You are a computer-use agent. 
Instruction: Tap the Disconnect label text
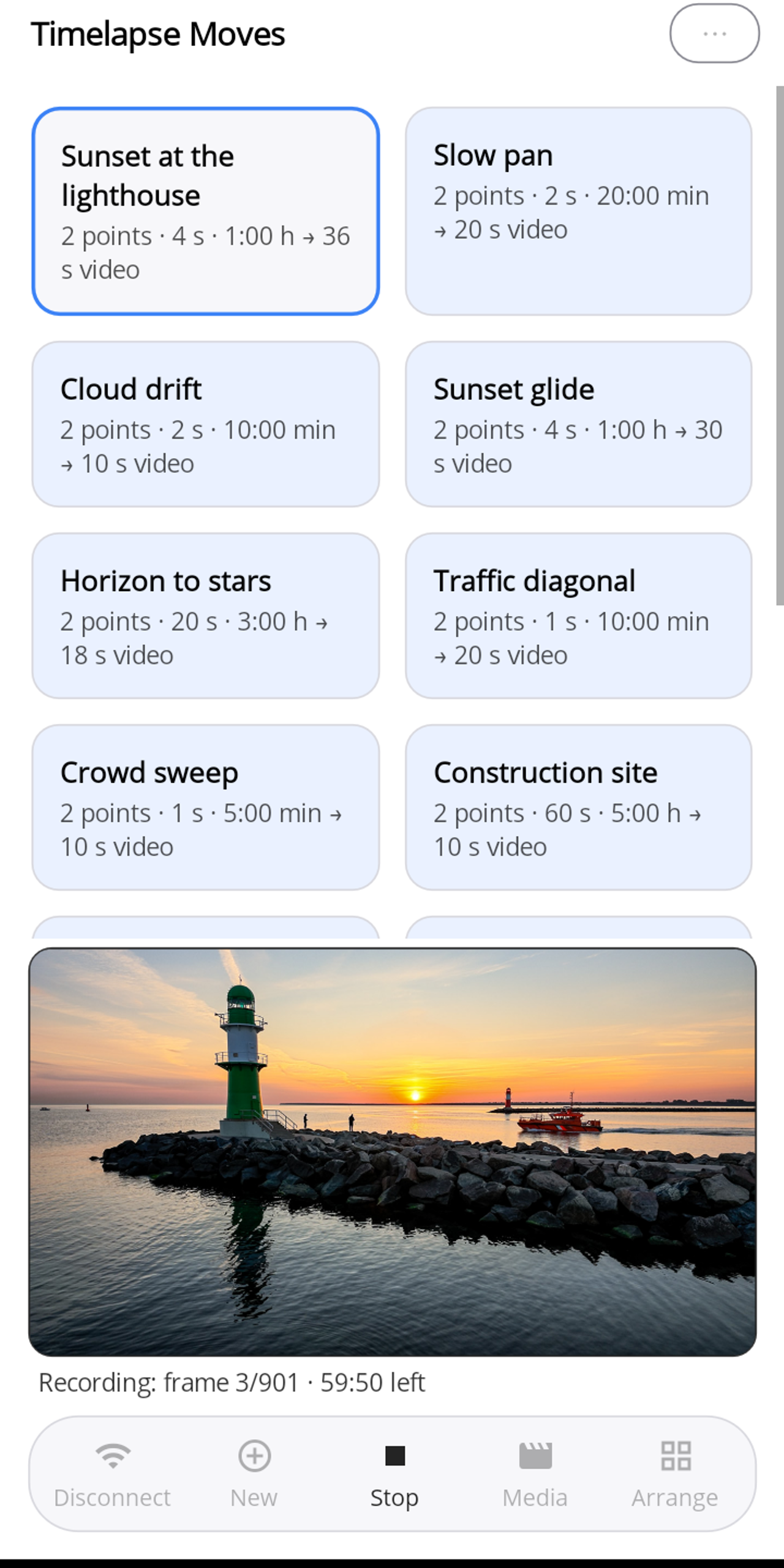(x=112, y=1498)
